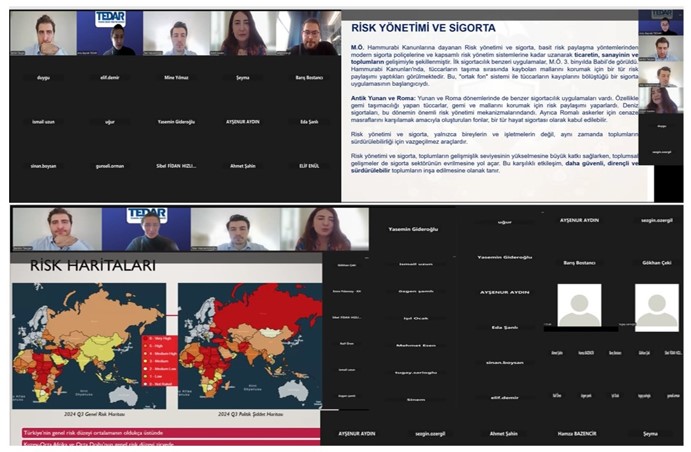691x452 pixels.
Task: Select the guneeli.orman participant tile
Action: [110, 166]
